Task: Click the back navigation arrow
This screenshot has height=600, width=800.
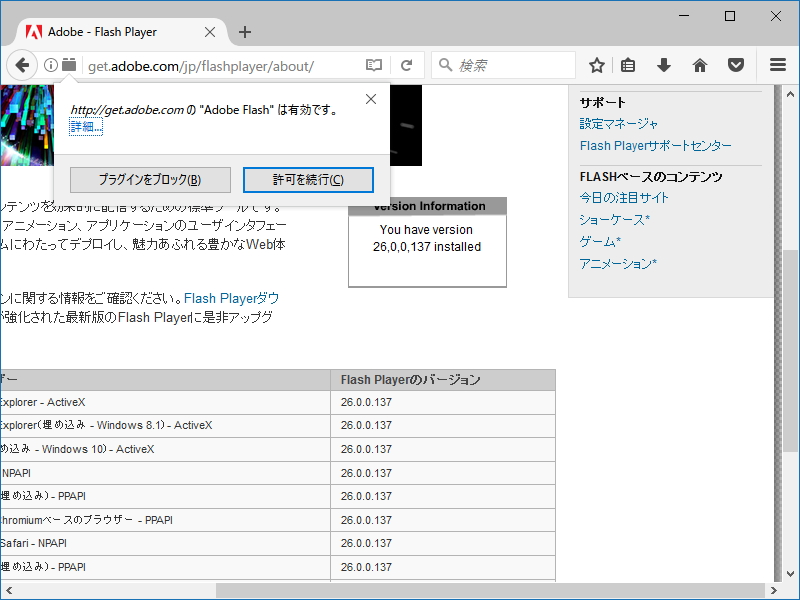Action: tap(22, 64)
